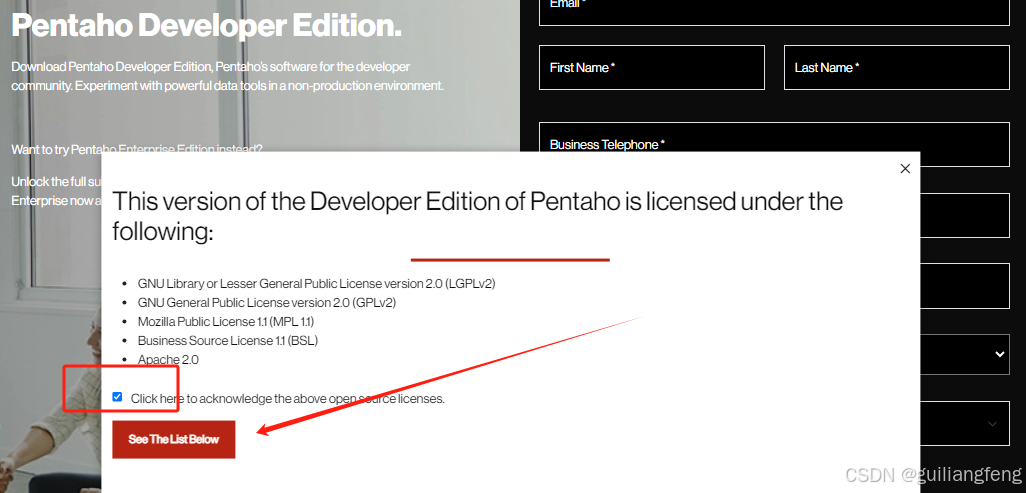Viewport: 1026px width, 493px height.
Task: Click the GNU General Public License GPLv2 item
Action: pos(267,303)
